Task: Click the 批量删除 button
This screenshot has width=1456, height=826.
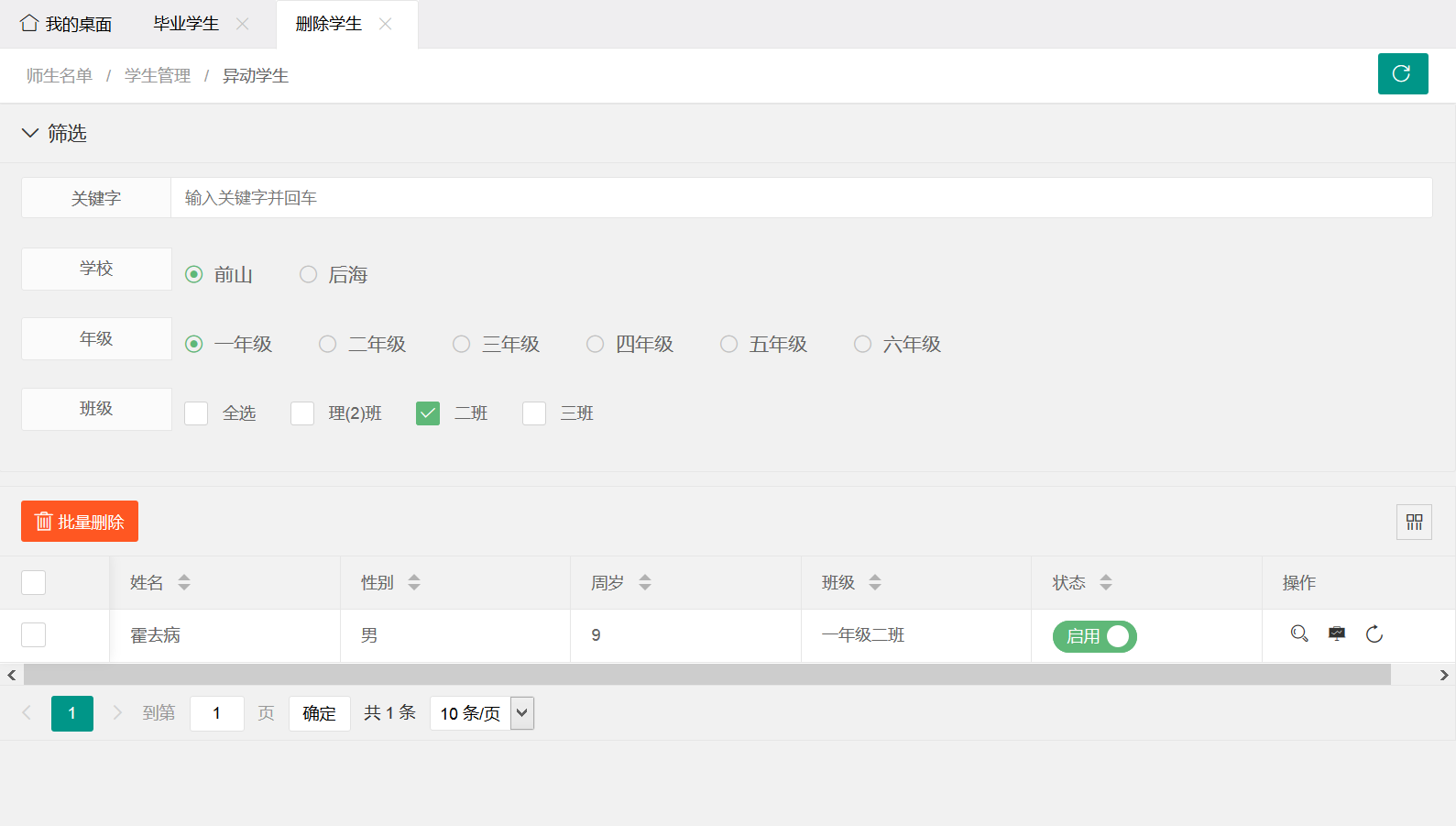Action: (x=80, y=522)
